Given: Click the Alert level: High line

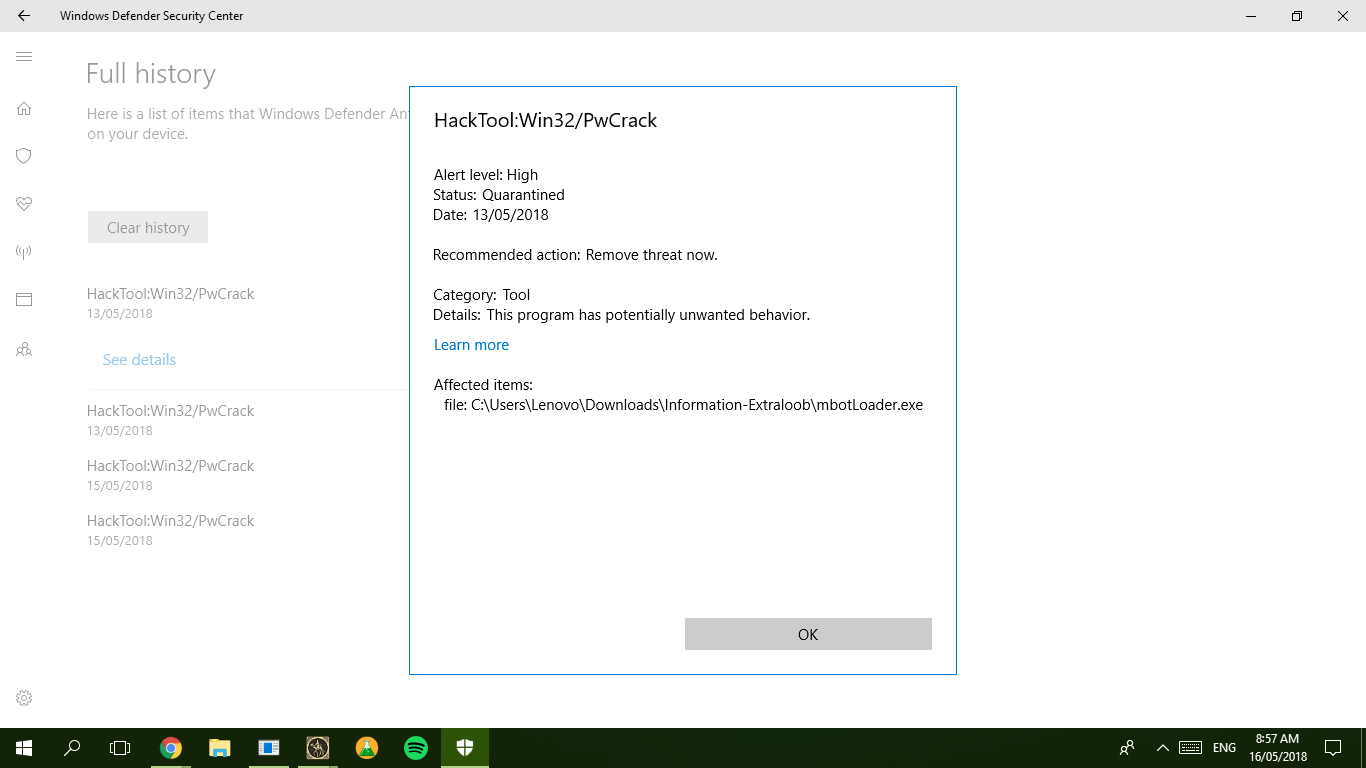Looking at the screenshot, I should click(486, 175).
